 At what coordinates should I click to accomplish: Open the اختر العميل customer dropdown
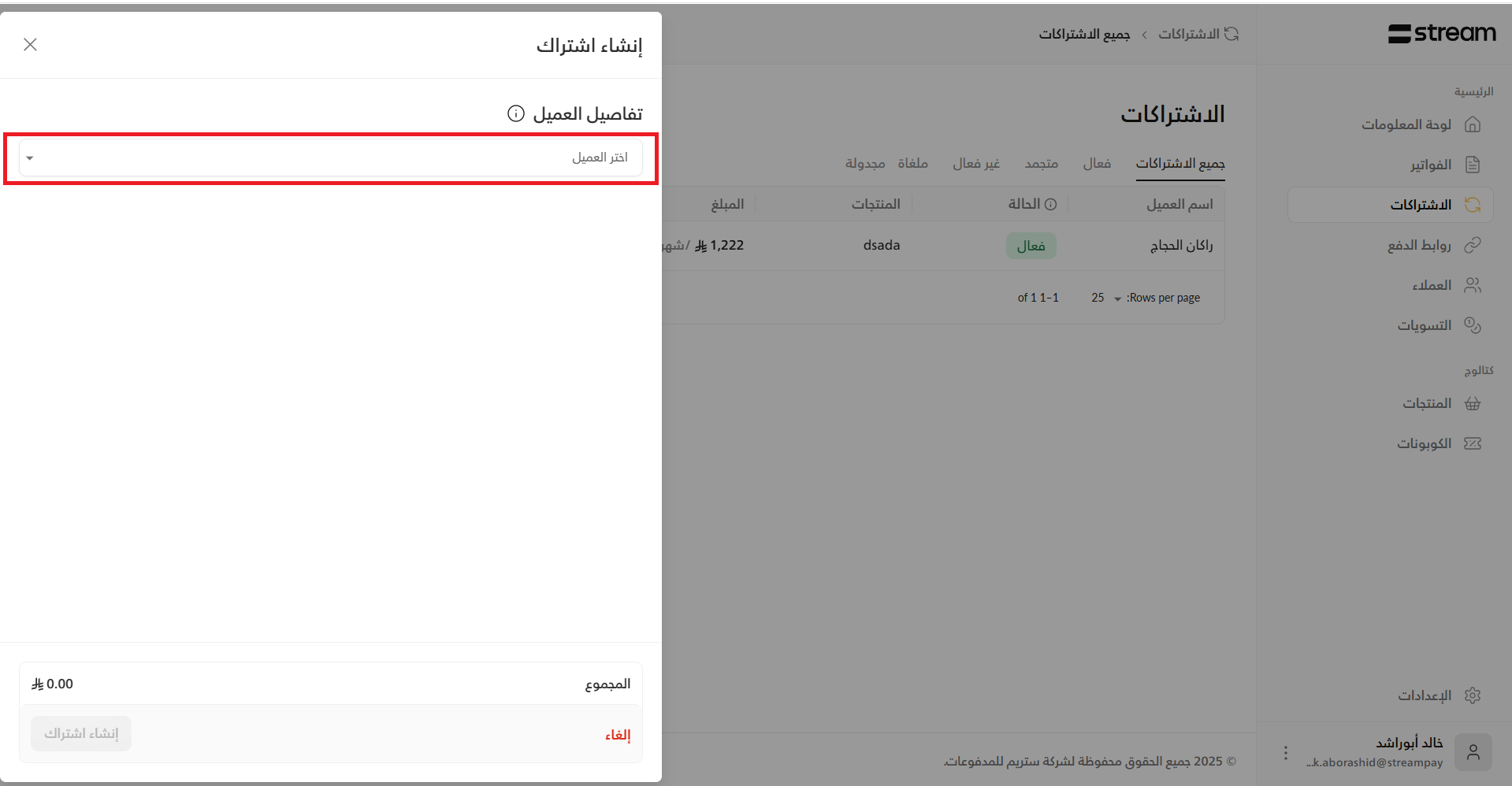(331, 158)
